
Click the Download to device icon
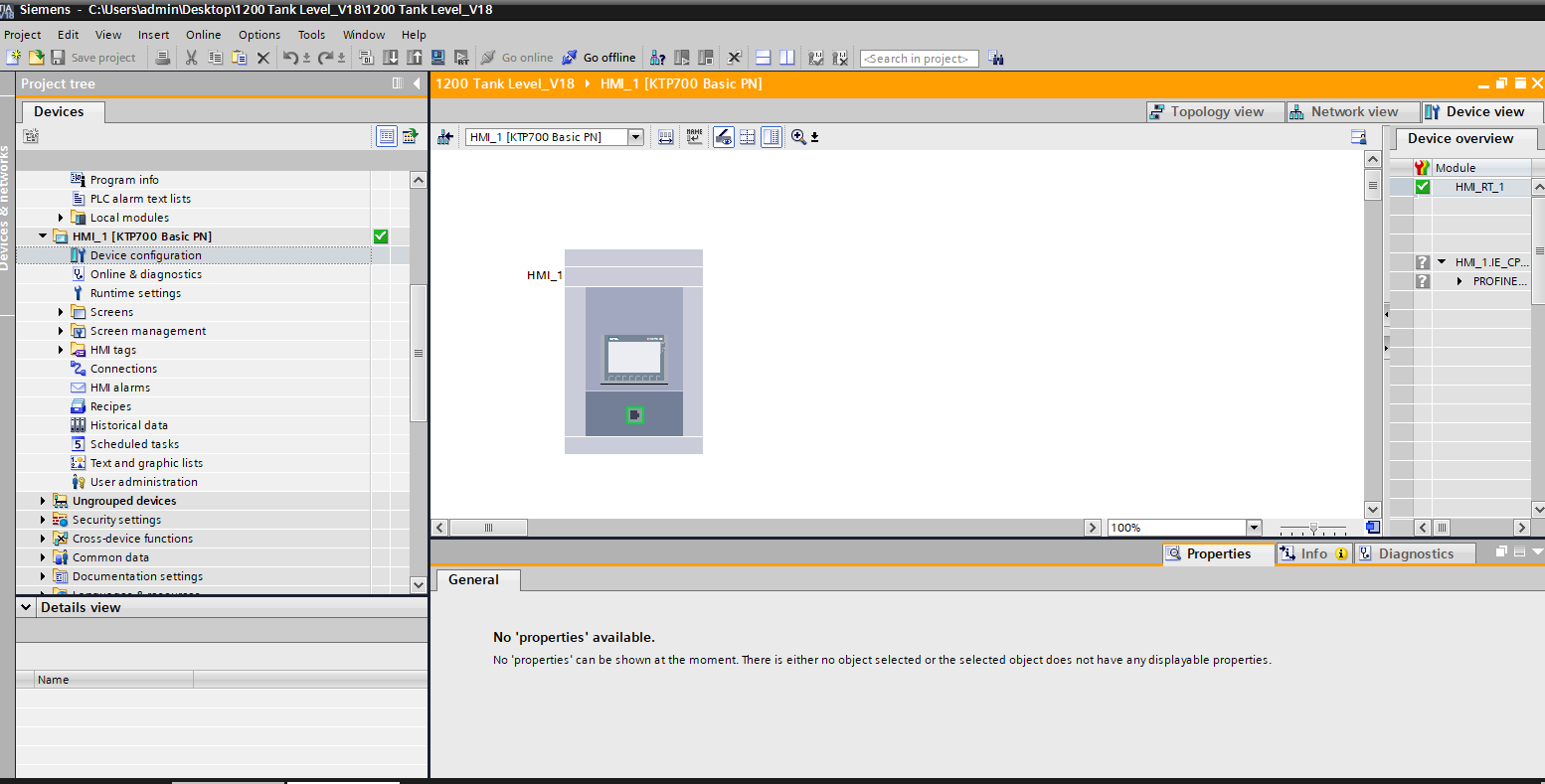(391, 58)
